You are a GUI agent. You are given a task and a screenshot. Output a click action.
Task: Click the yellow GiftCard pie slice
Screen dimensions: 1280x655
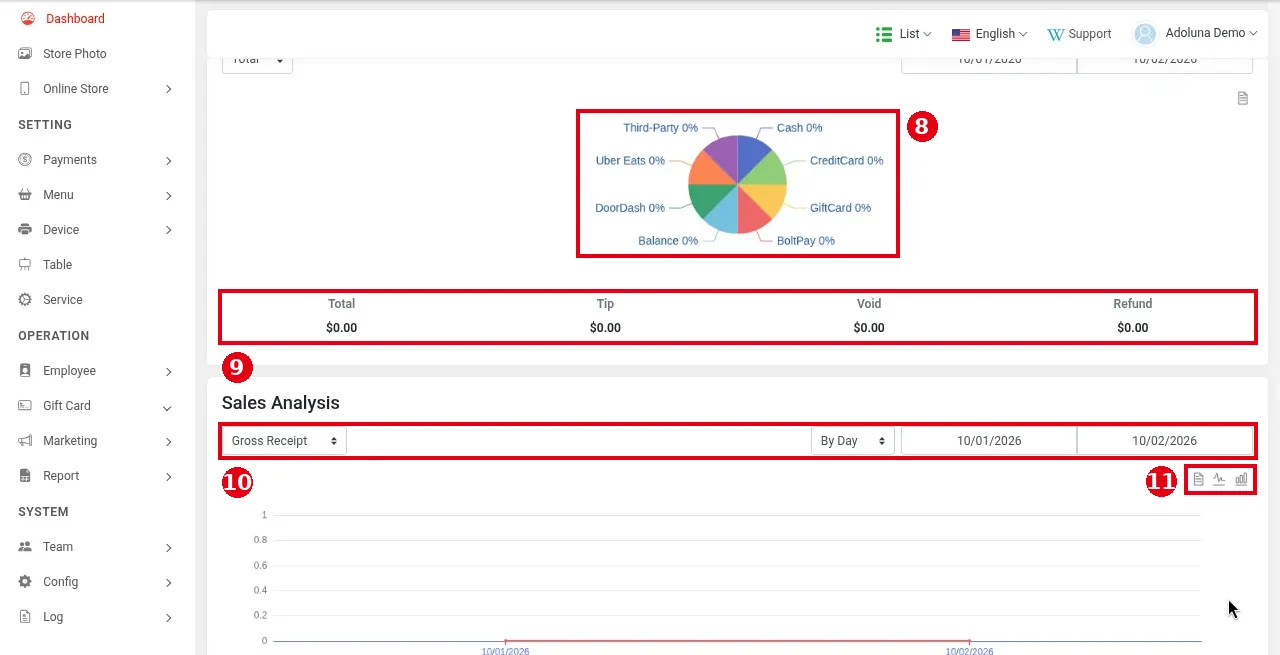[x=768, y=200]
